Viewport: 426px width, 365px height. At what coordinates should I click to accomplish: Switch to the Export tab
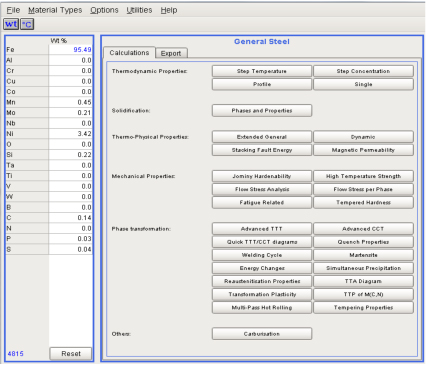171,53
